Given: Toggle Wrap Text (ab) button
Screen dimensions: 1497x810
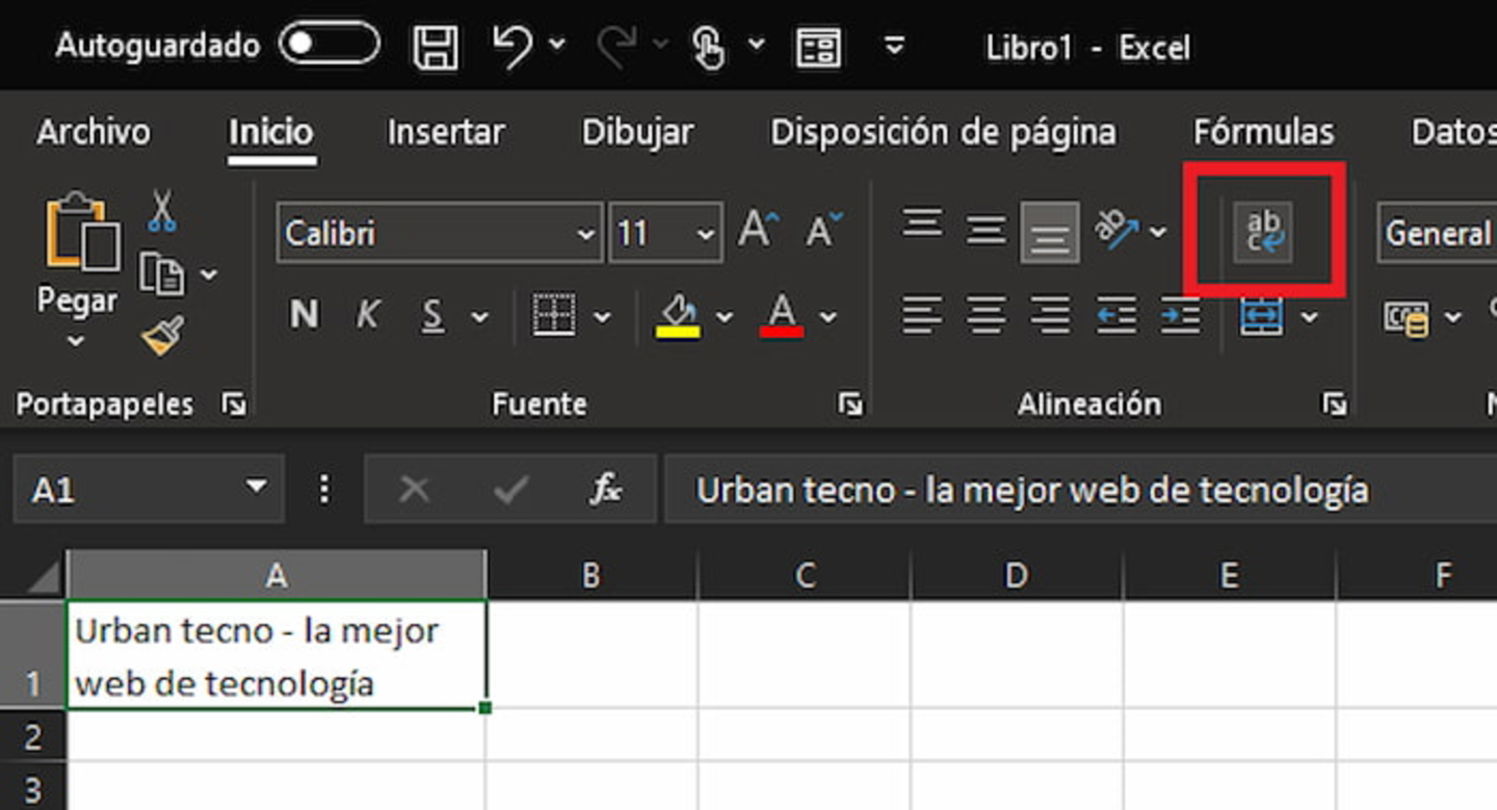Looking at the screenshot, I should click(1263, 232).
